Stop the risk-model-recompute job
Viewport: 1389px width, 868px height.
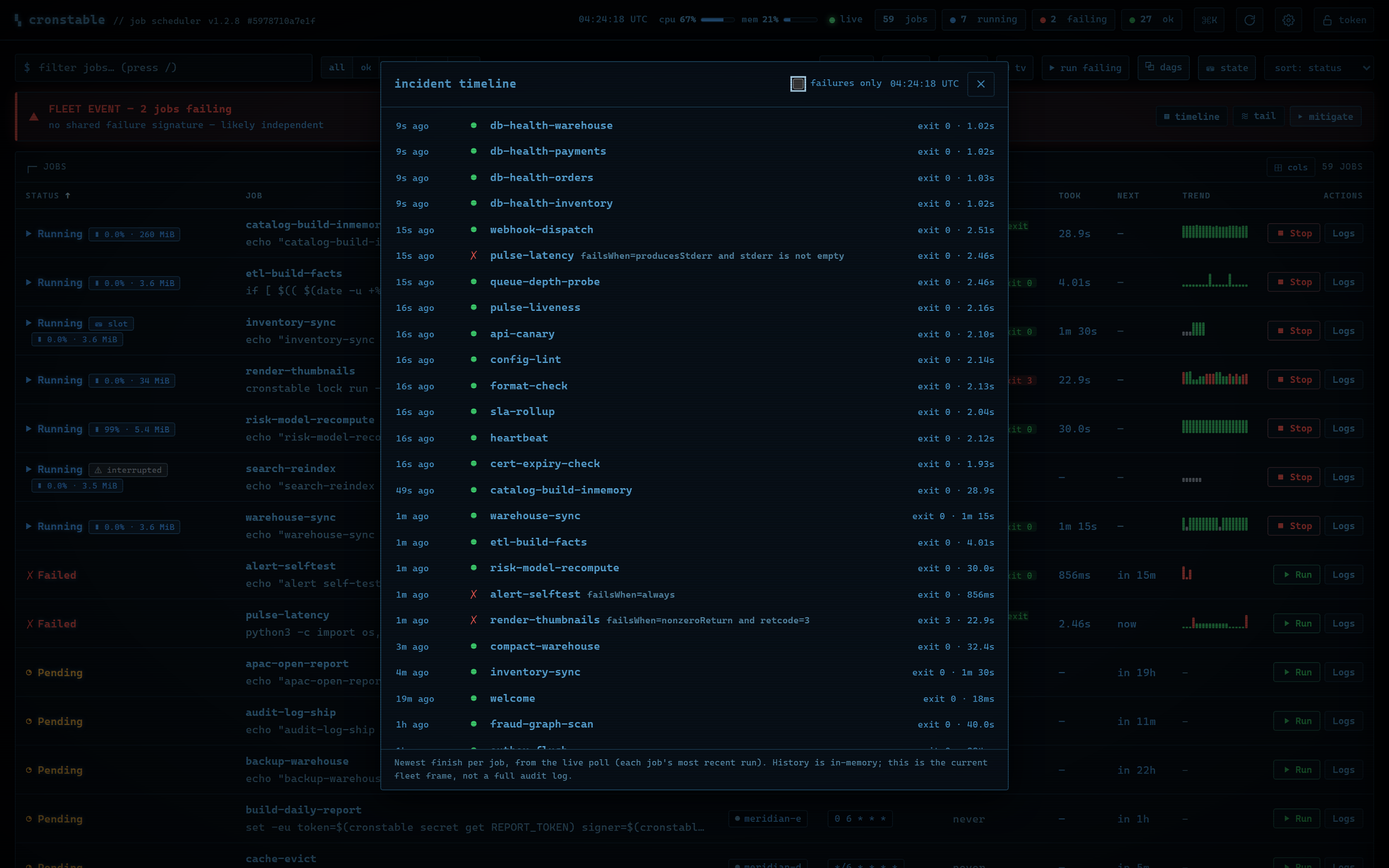tap(1294, 428)
